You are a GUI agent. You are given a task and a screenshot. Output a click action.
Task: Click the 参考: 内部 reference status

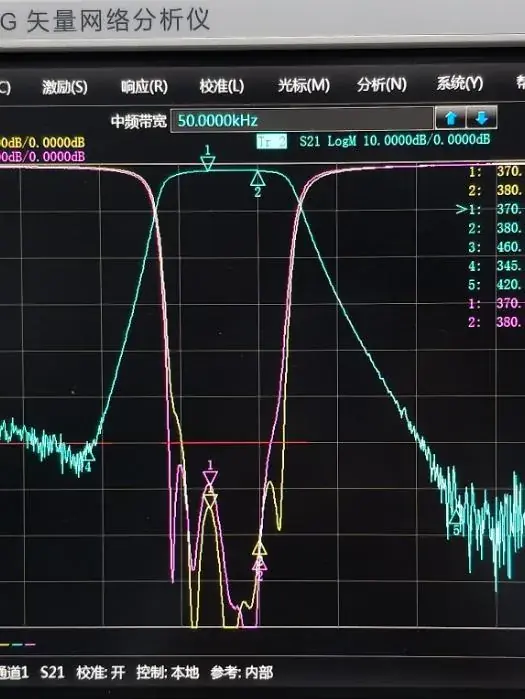[x=242, y=672]
